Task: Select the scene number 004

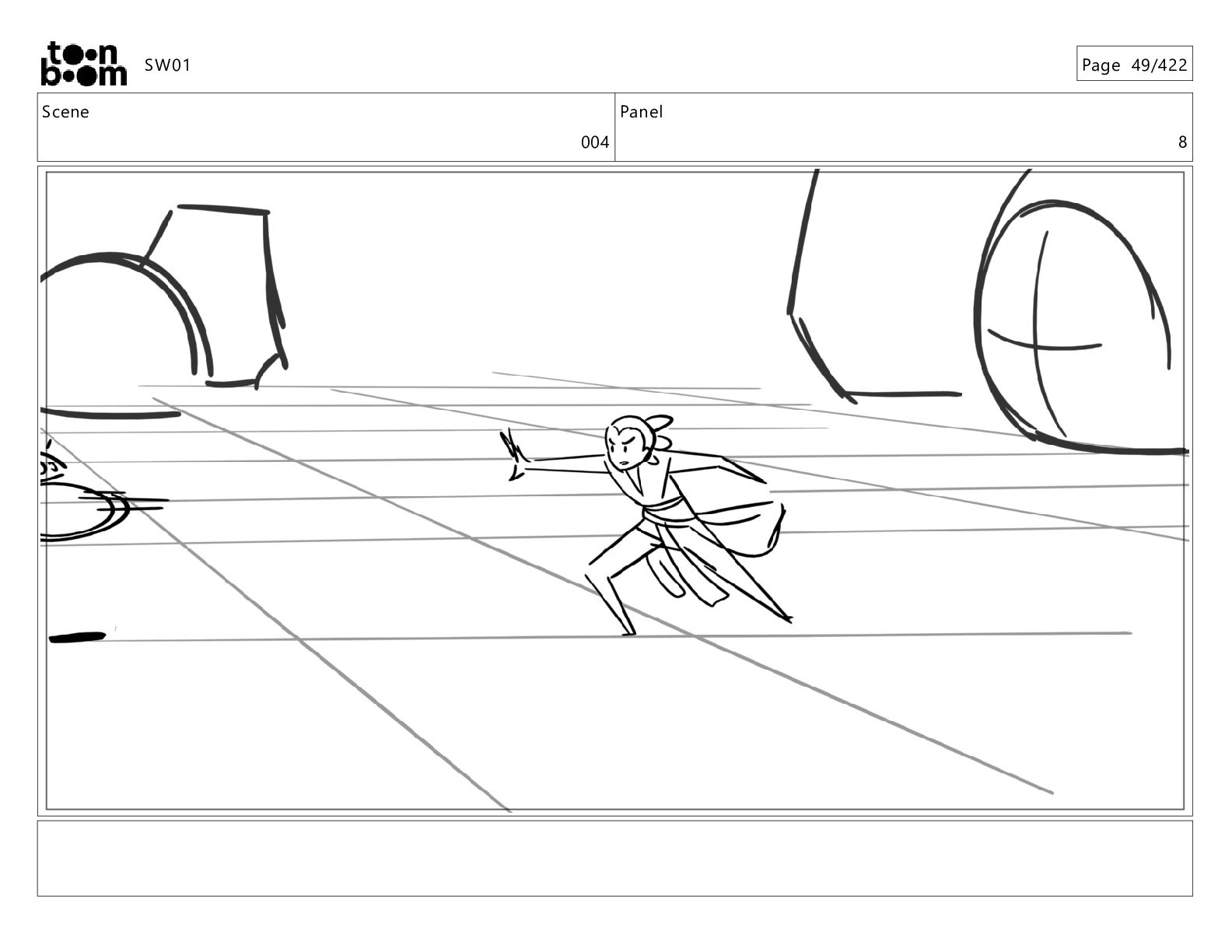Action: click(x=595, y=142)
